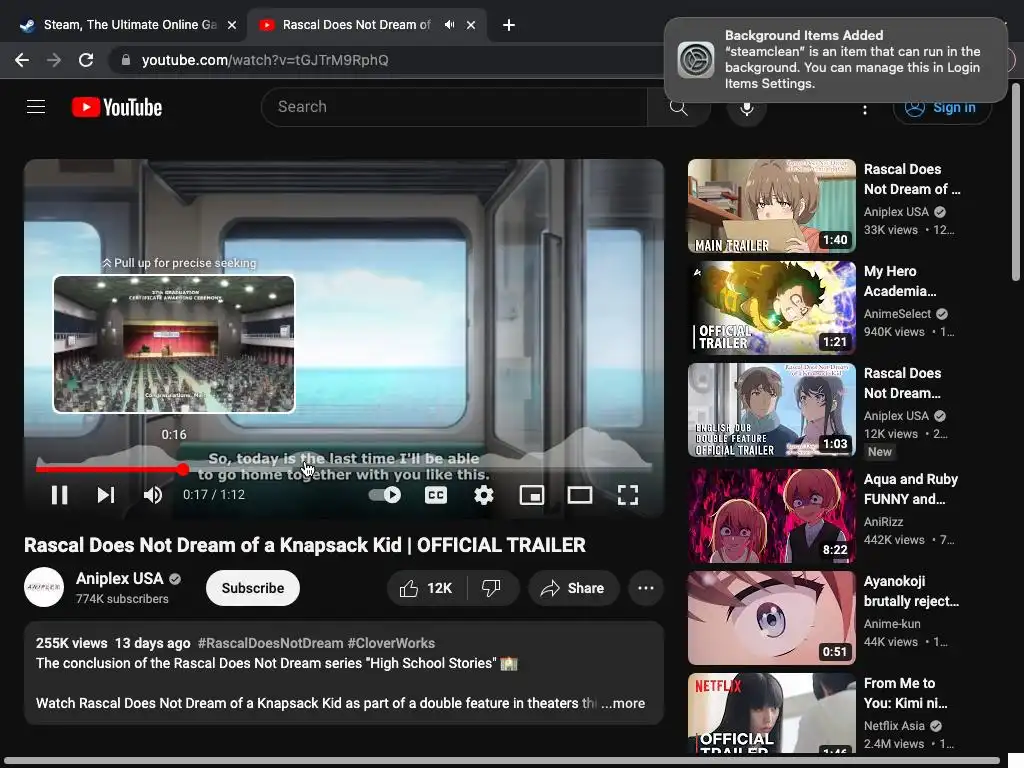Open the YouTube settings three-dot menu
The height and width of the screenshot is (768, 1024).
coord(865,109)
